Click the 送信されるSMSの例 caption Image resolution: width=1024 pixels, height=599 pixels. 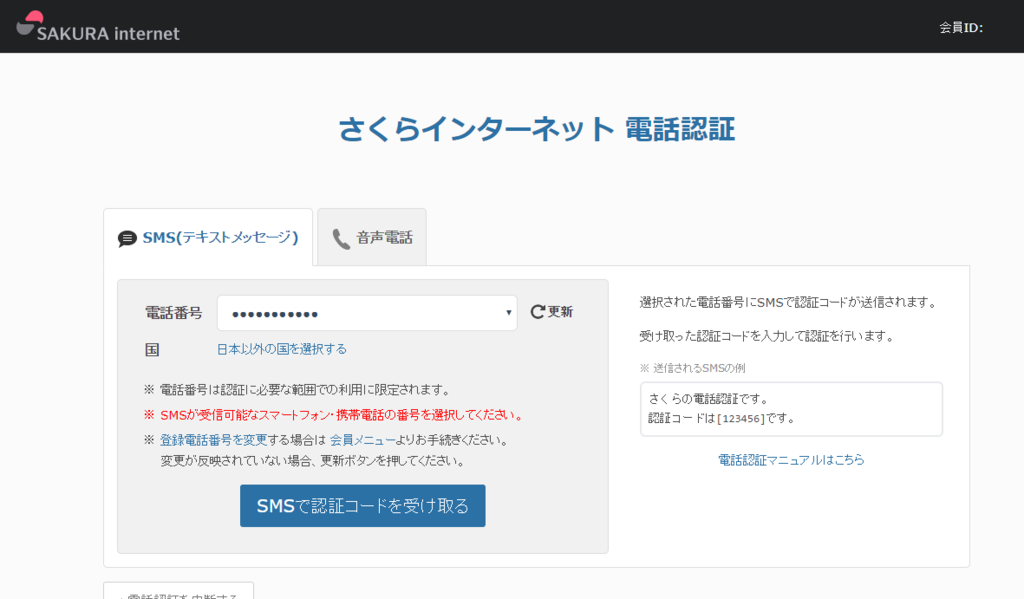[x=692, y=368]
